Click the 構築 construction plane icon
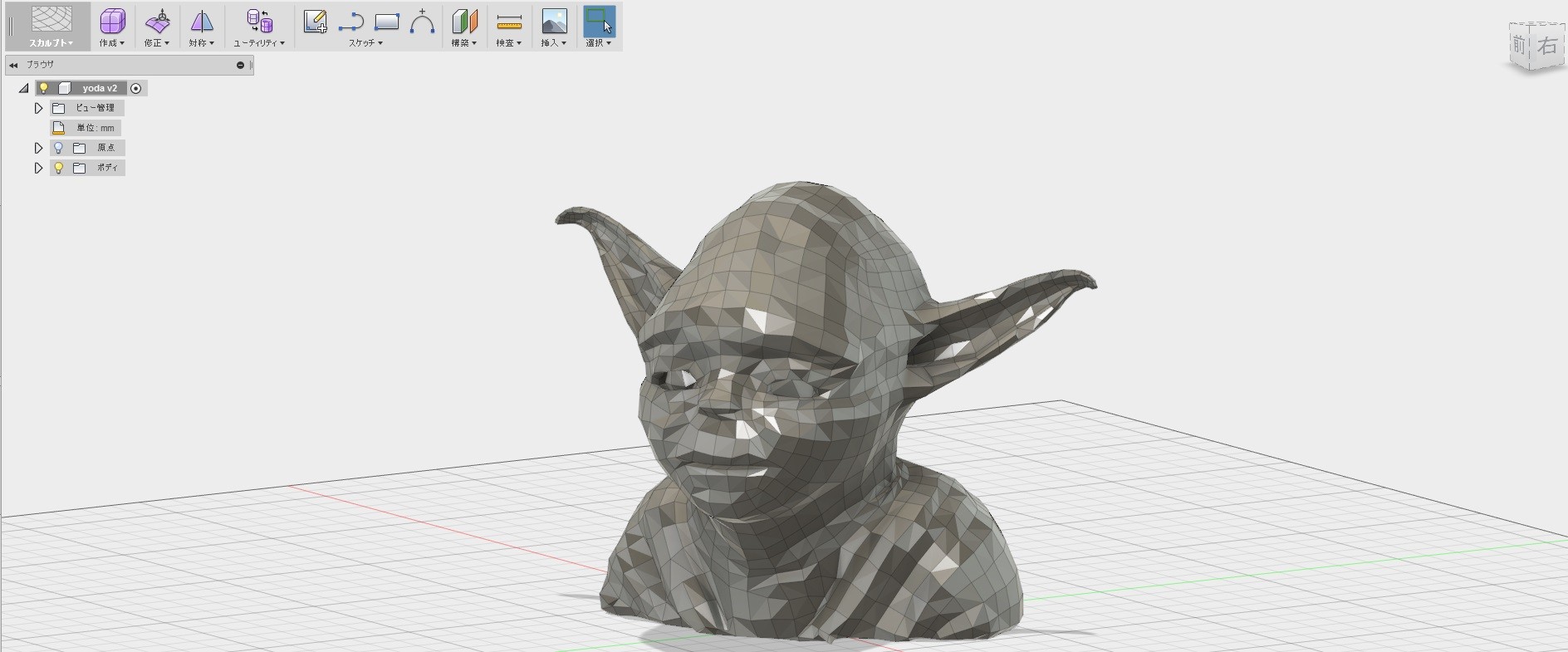 pos(464,22)
